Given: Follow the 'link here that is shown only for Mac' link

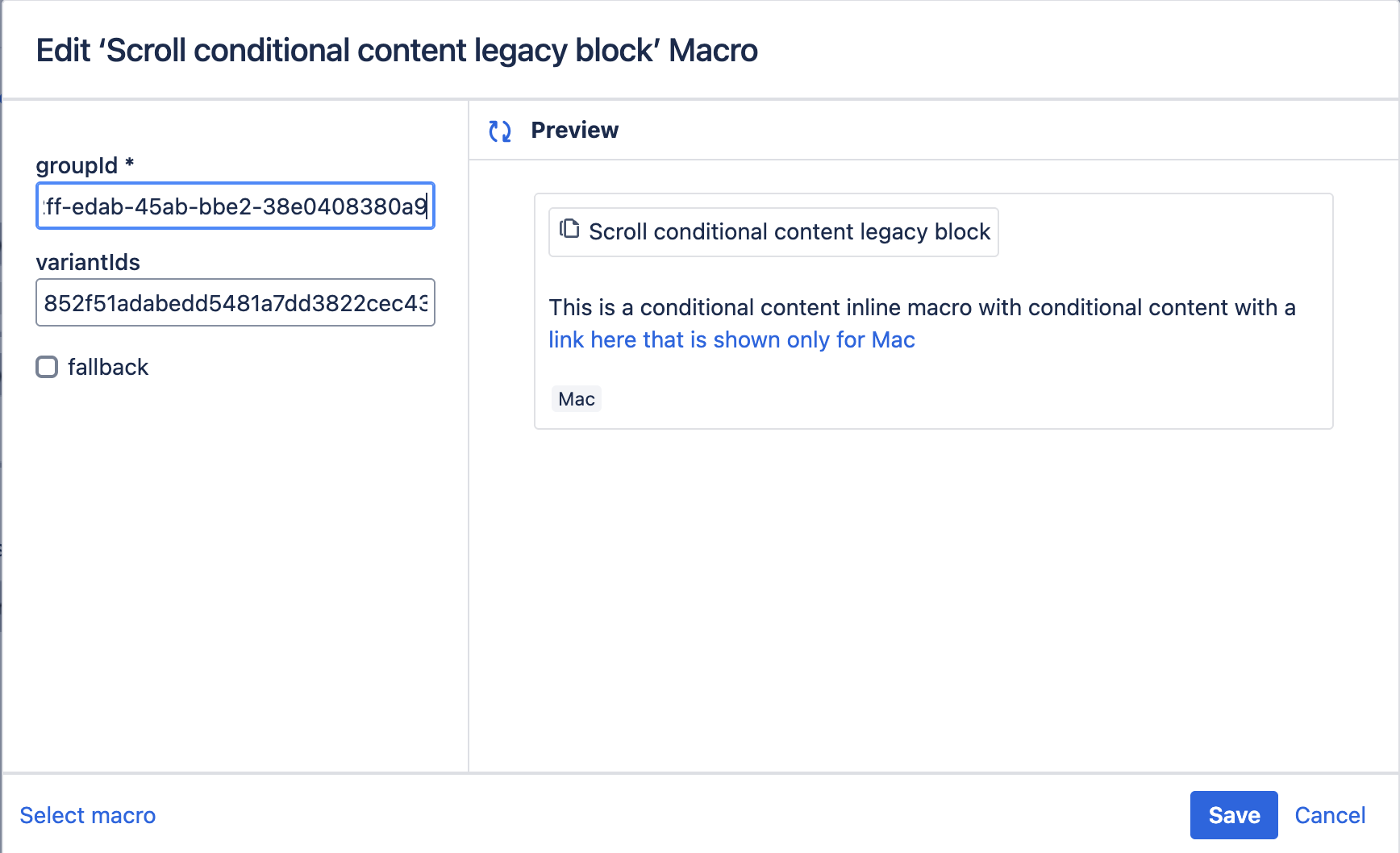Looking at the screenshot, I should pyautogui.click(x=731, y=340).
